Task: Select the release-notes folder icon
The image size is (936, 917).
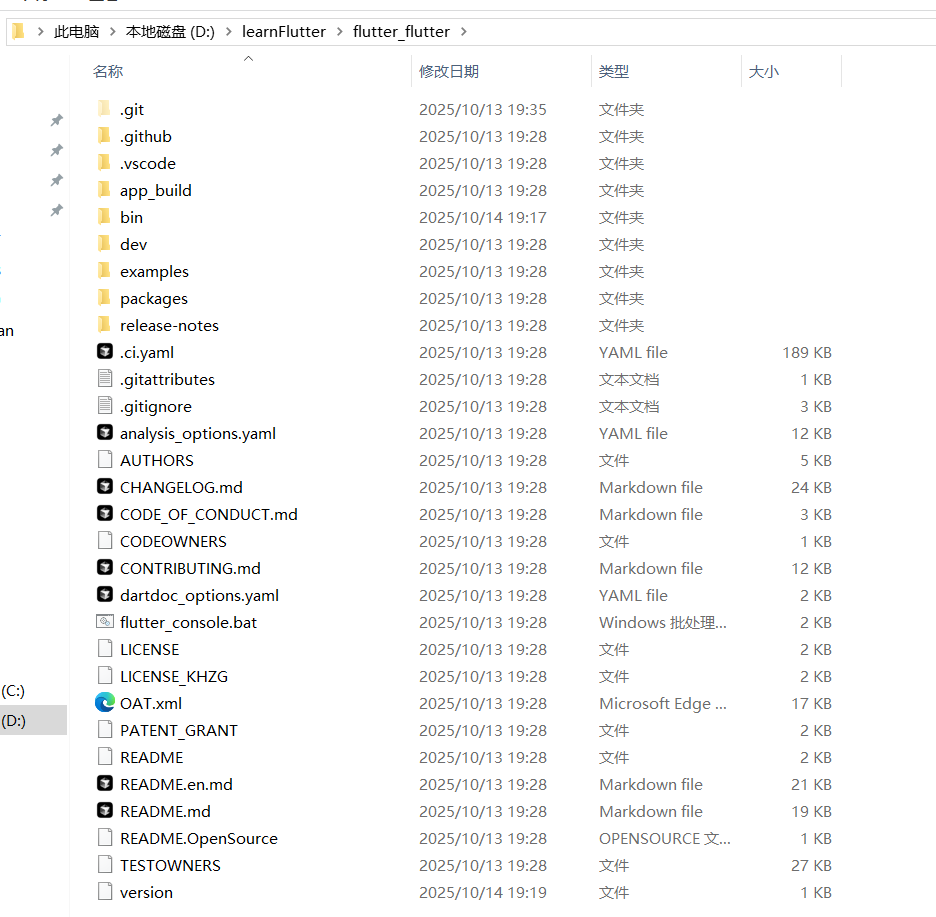Action: (104, 325)
